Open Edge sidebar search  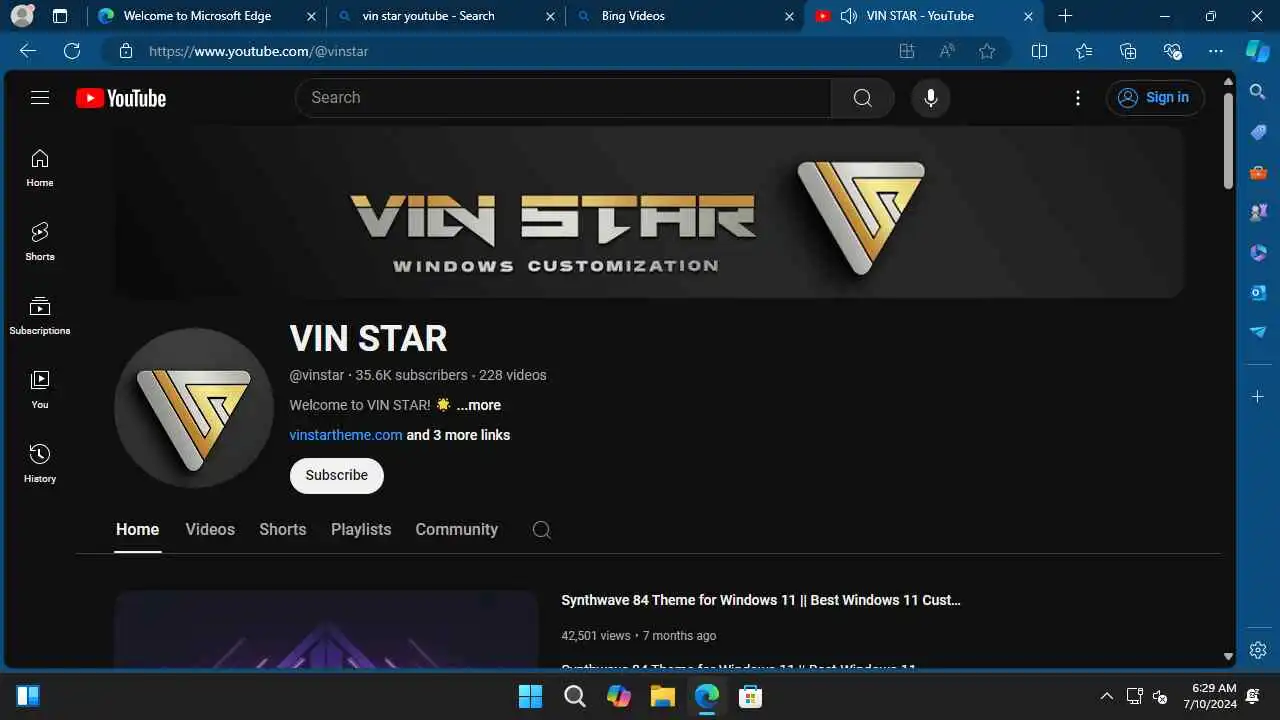(x=1258, y=92)
